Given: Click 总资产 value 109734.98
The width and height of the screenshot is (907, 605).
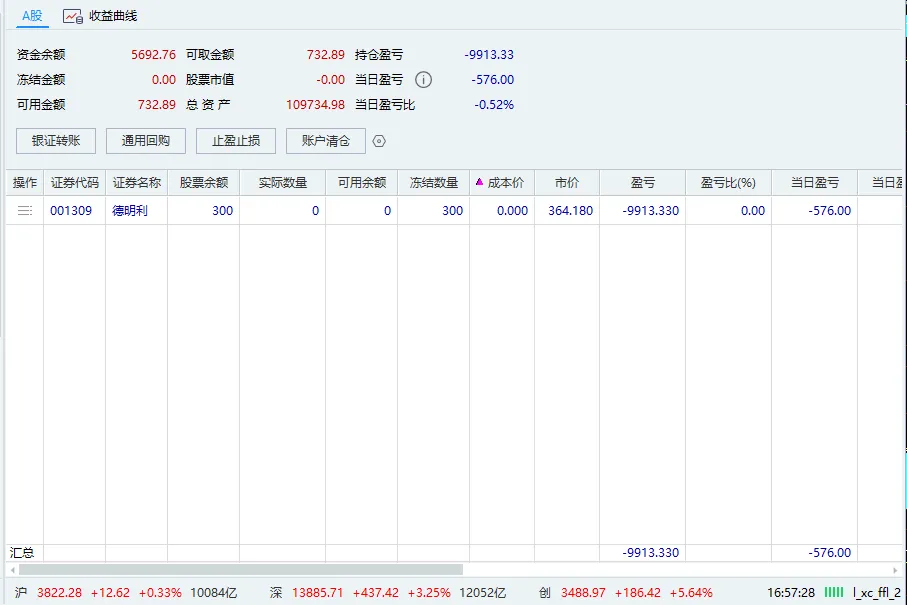Looking at the screenshot, I should coord(315,105).
